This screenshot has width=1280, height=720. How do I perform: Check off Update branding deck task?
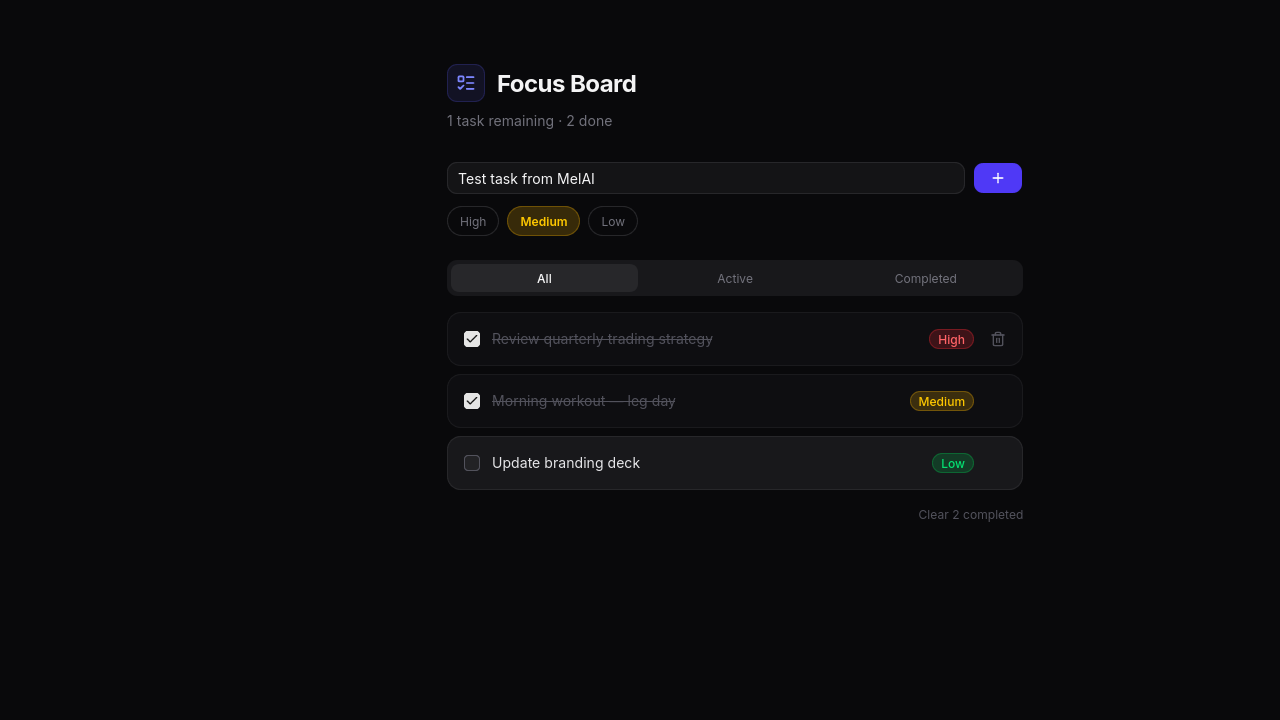click(472, 463)
